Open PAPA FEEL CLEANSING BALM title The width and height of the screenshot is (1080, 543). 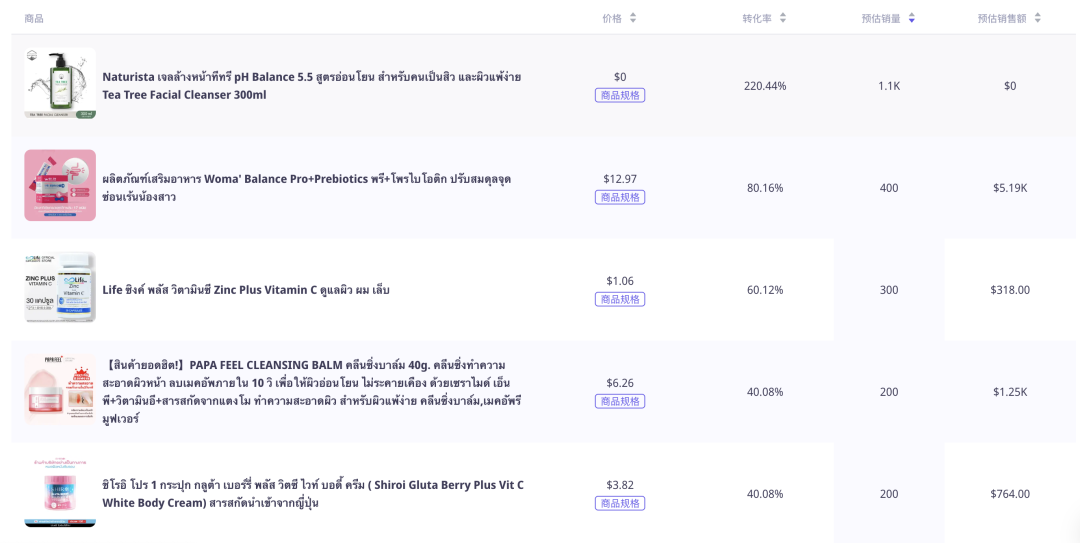tap(312, 391)
